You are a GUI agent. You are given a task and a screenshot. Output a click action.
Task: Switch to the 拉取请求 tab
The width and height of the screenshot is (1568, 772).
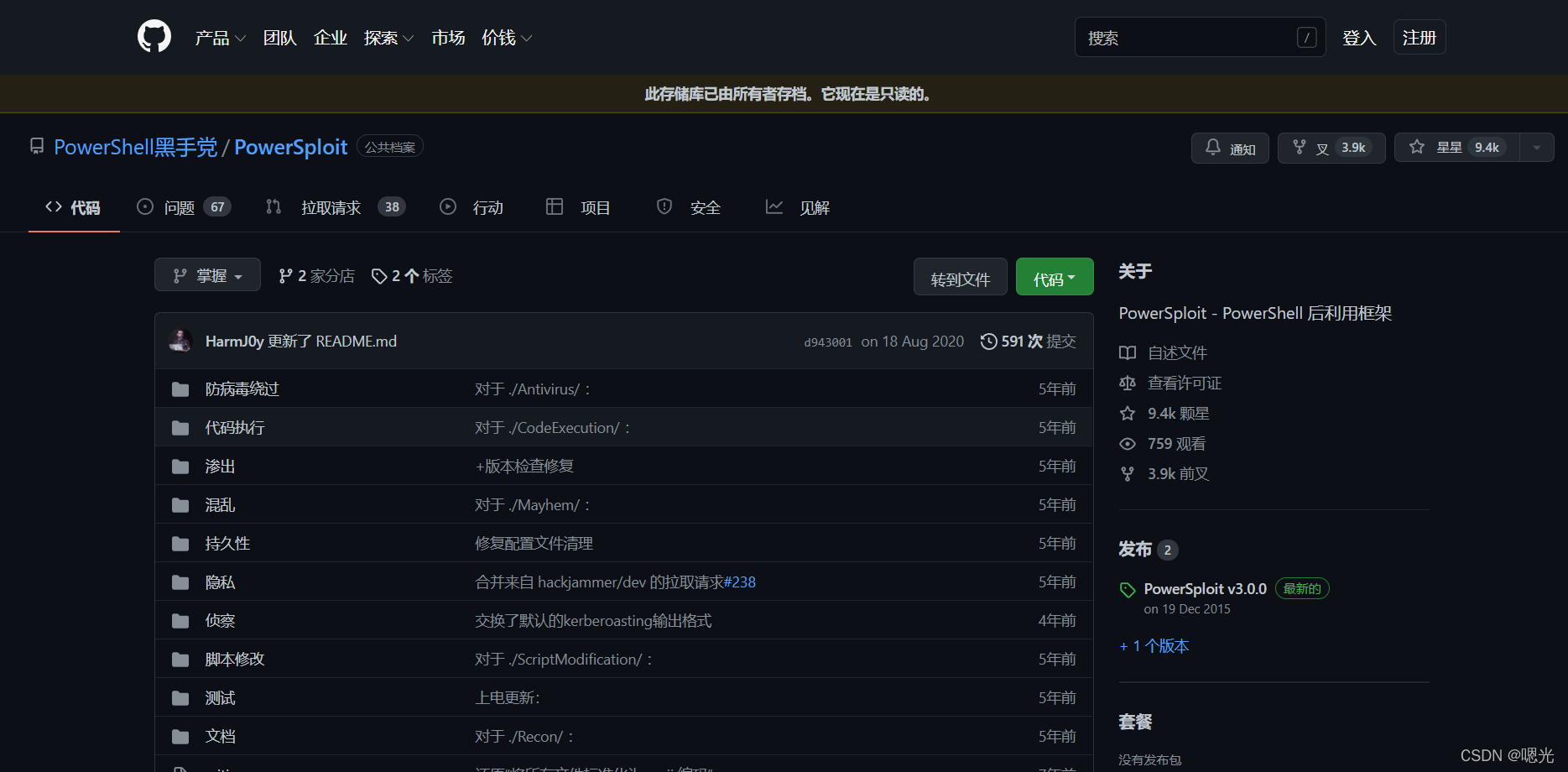point(336,207)
